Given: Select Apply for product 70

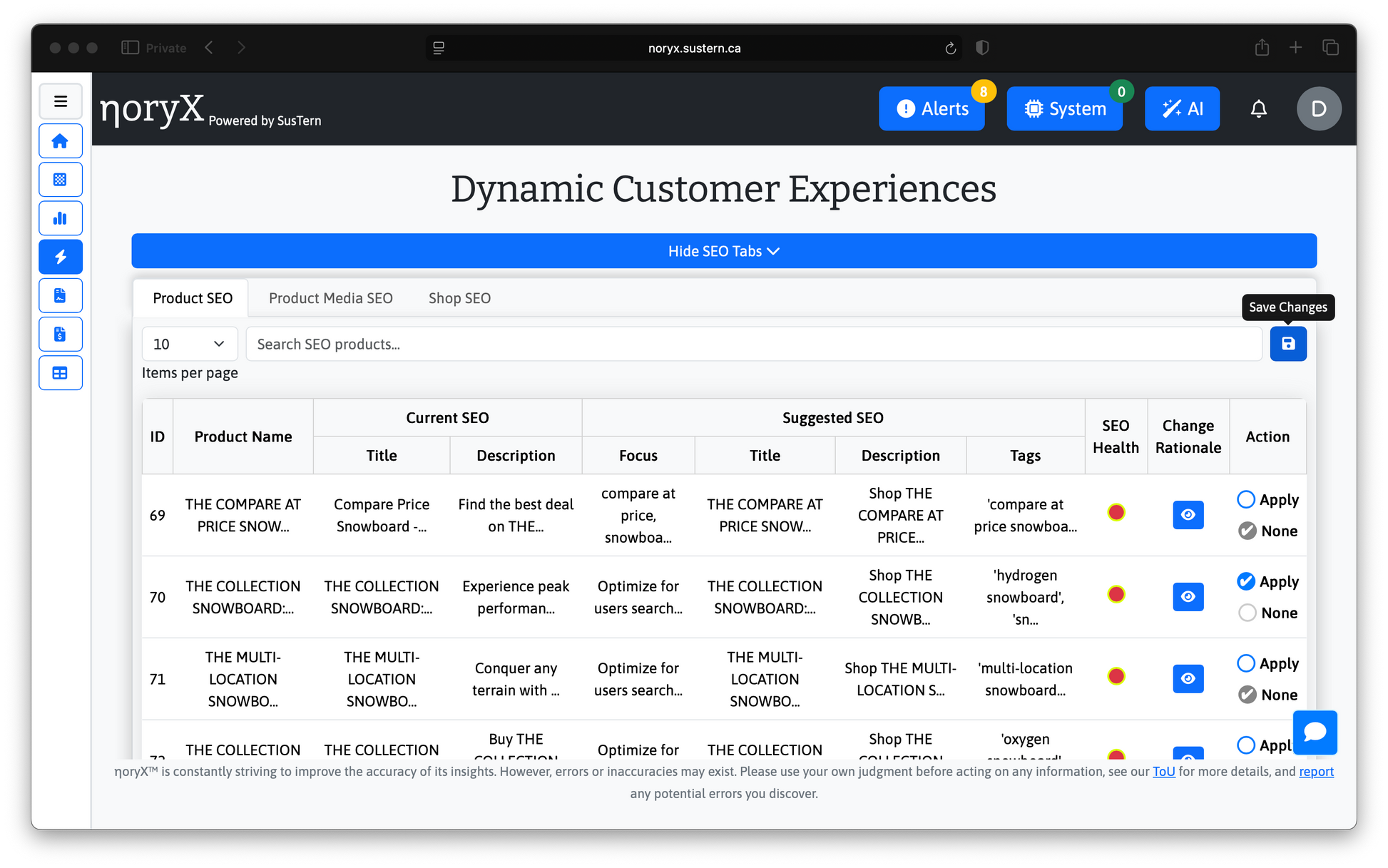Looking at the screenshot, I should coord(1246,581).
